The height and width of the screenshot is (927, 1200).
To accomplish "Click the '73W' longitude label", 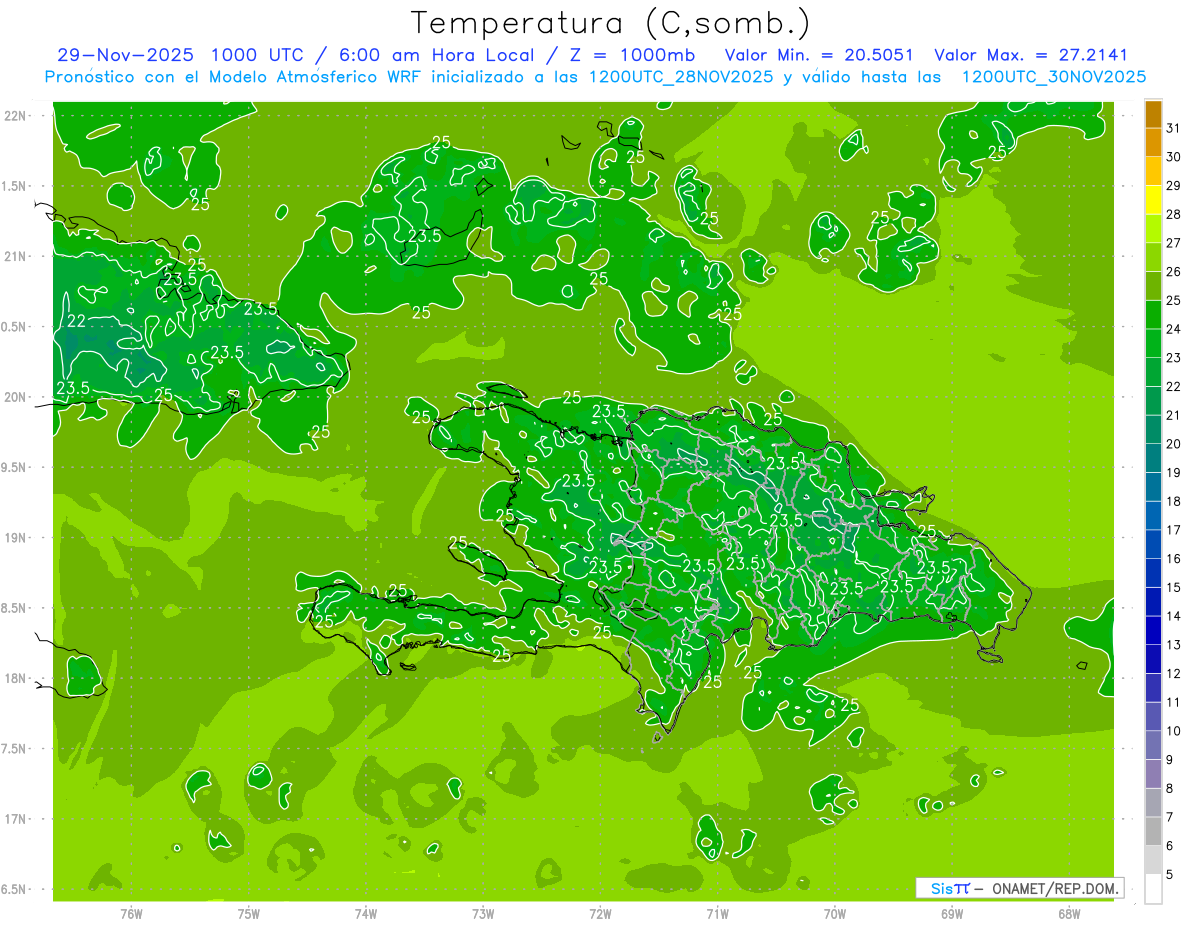I will [x=483, y=914].
